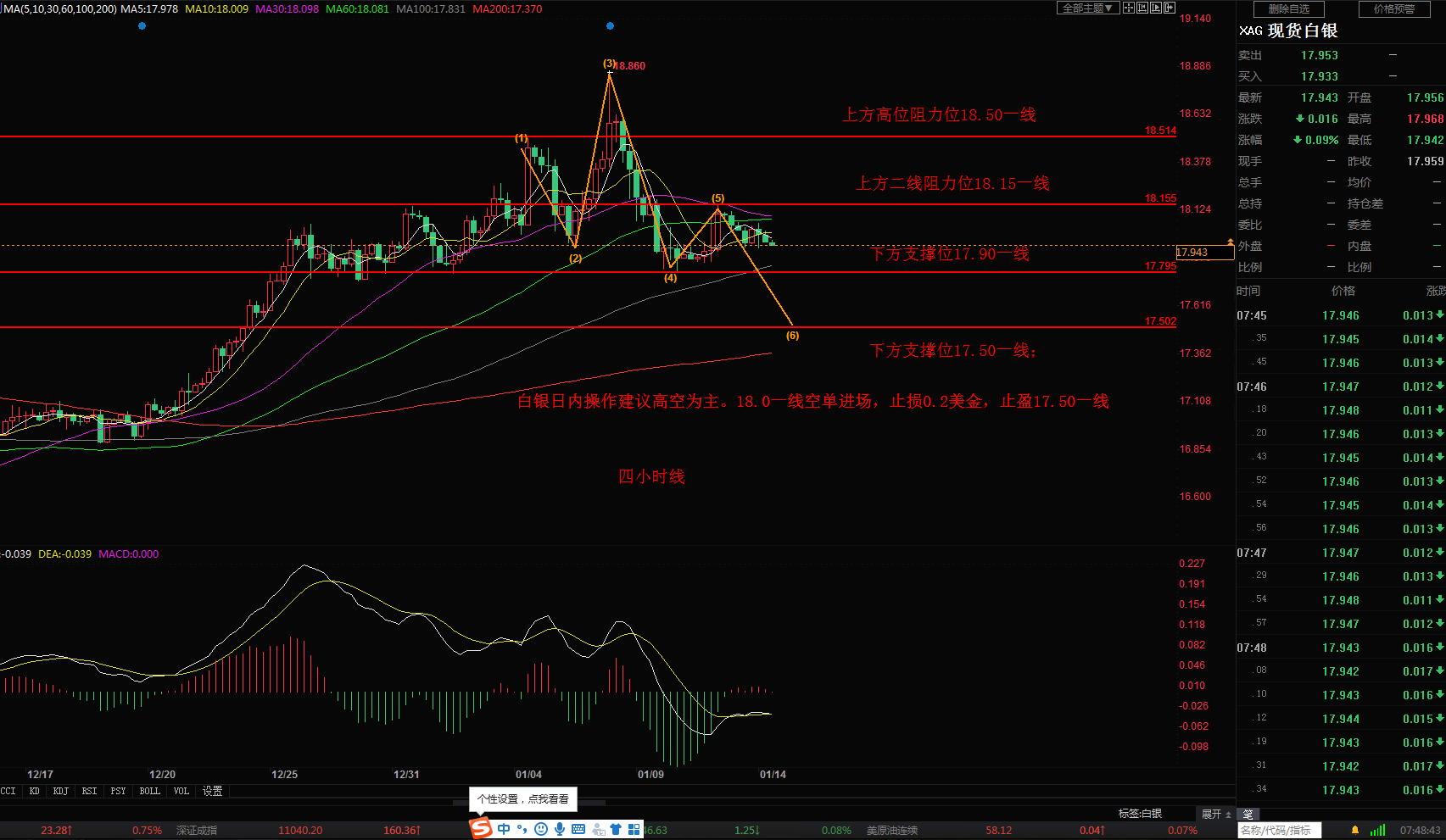Screen dimensions: 1446x840
Task: Click the 18.514 resistance line label
Action: 1160,131
